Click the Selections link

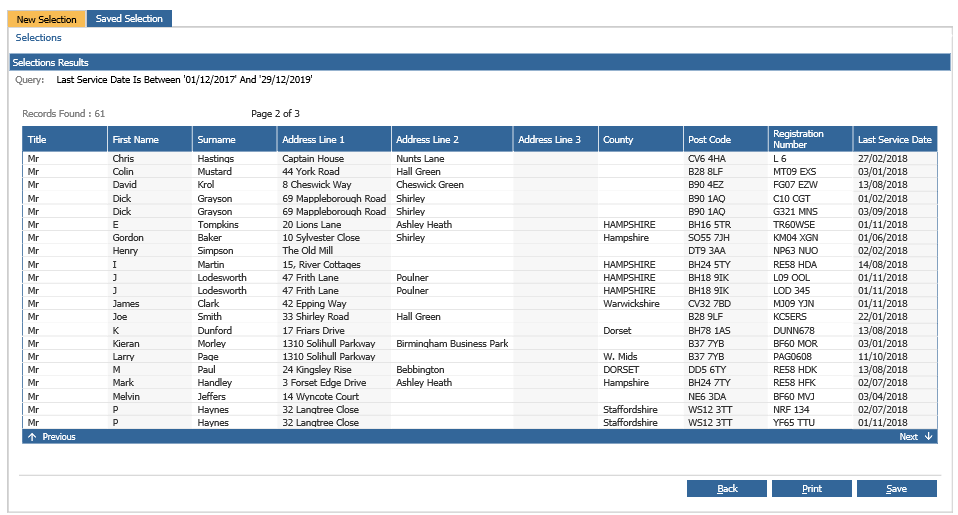coord(38,38)
